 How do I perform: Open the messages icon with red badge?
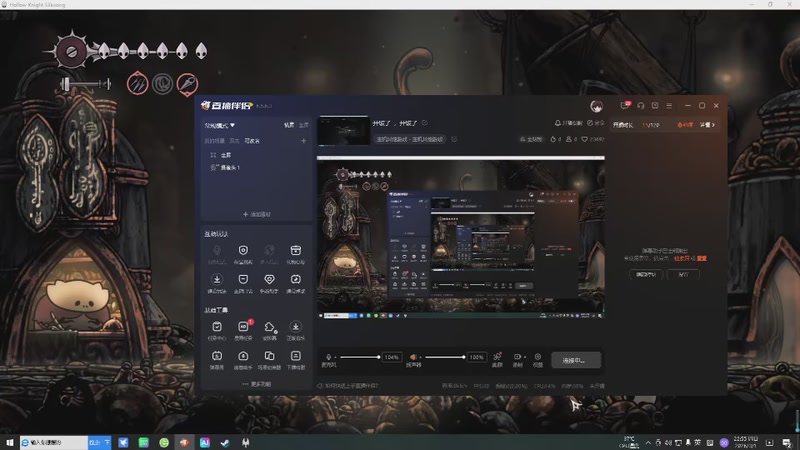624,106
